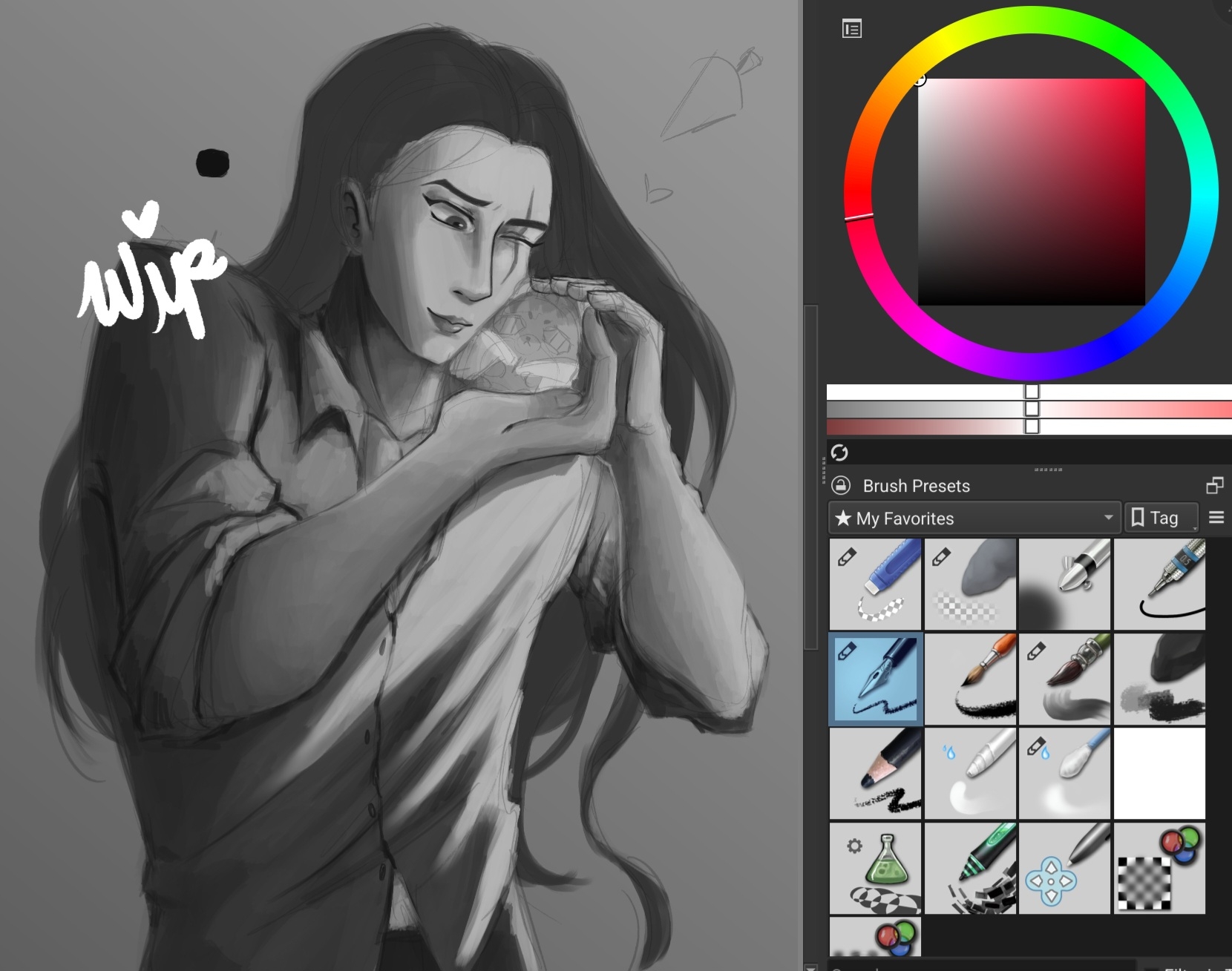Select the green flask experiment brush
1232x971 pixels.
(x=876, y=869)
